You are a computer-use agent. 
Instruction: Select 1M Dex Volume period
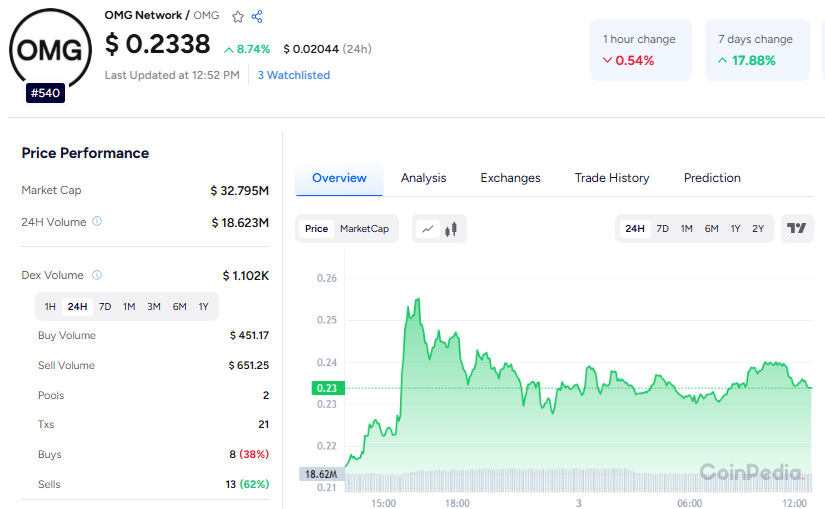pos(129,306)
